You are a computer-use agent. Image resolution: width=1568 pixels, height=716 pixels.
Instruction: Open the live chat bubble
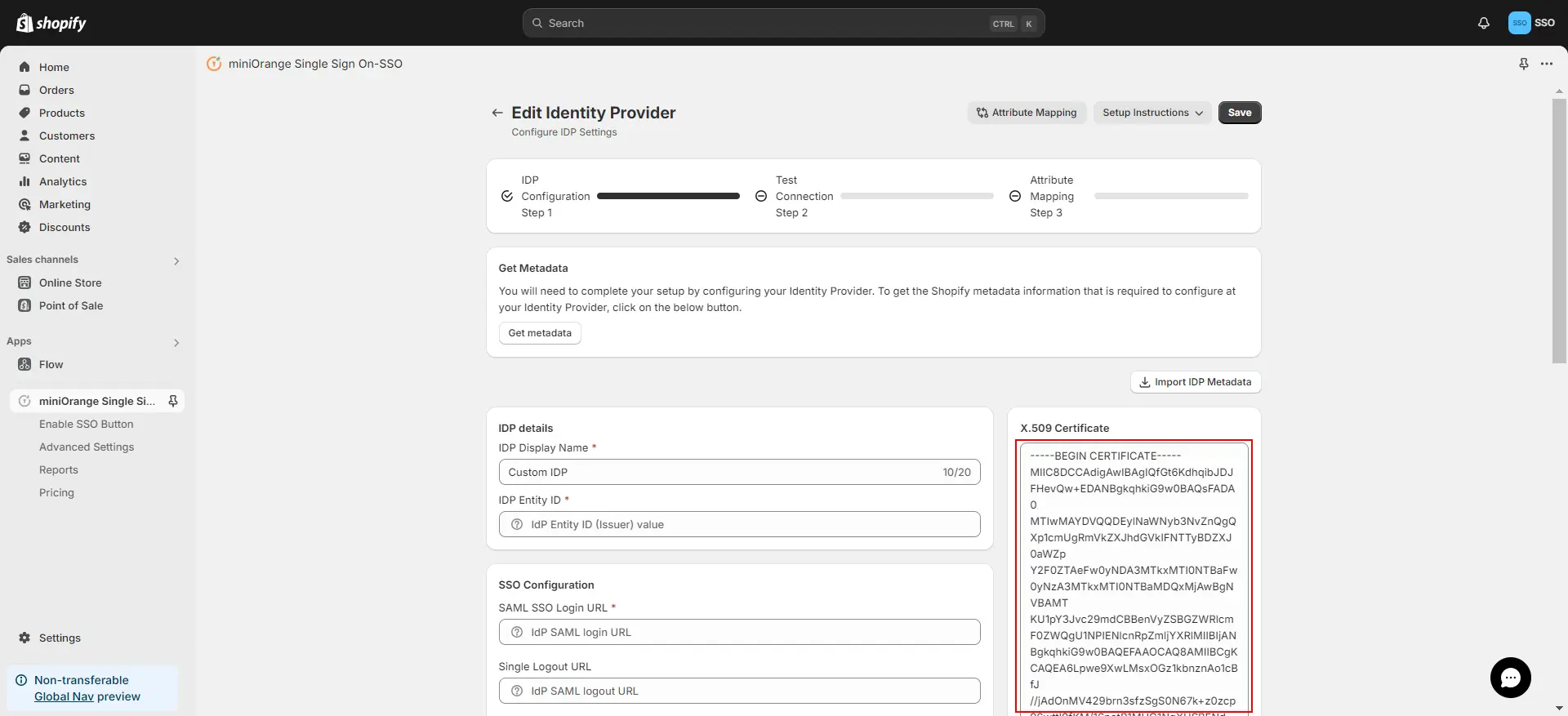pos(1510,678)
